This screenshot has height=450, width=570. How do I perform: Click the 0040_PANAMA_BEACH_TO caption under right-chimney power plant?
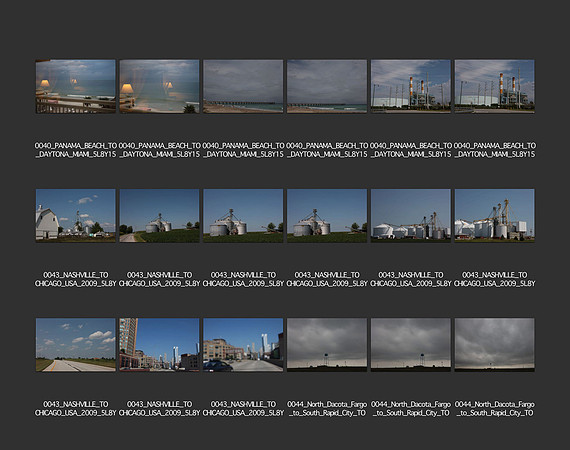pos(494,150)
